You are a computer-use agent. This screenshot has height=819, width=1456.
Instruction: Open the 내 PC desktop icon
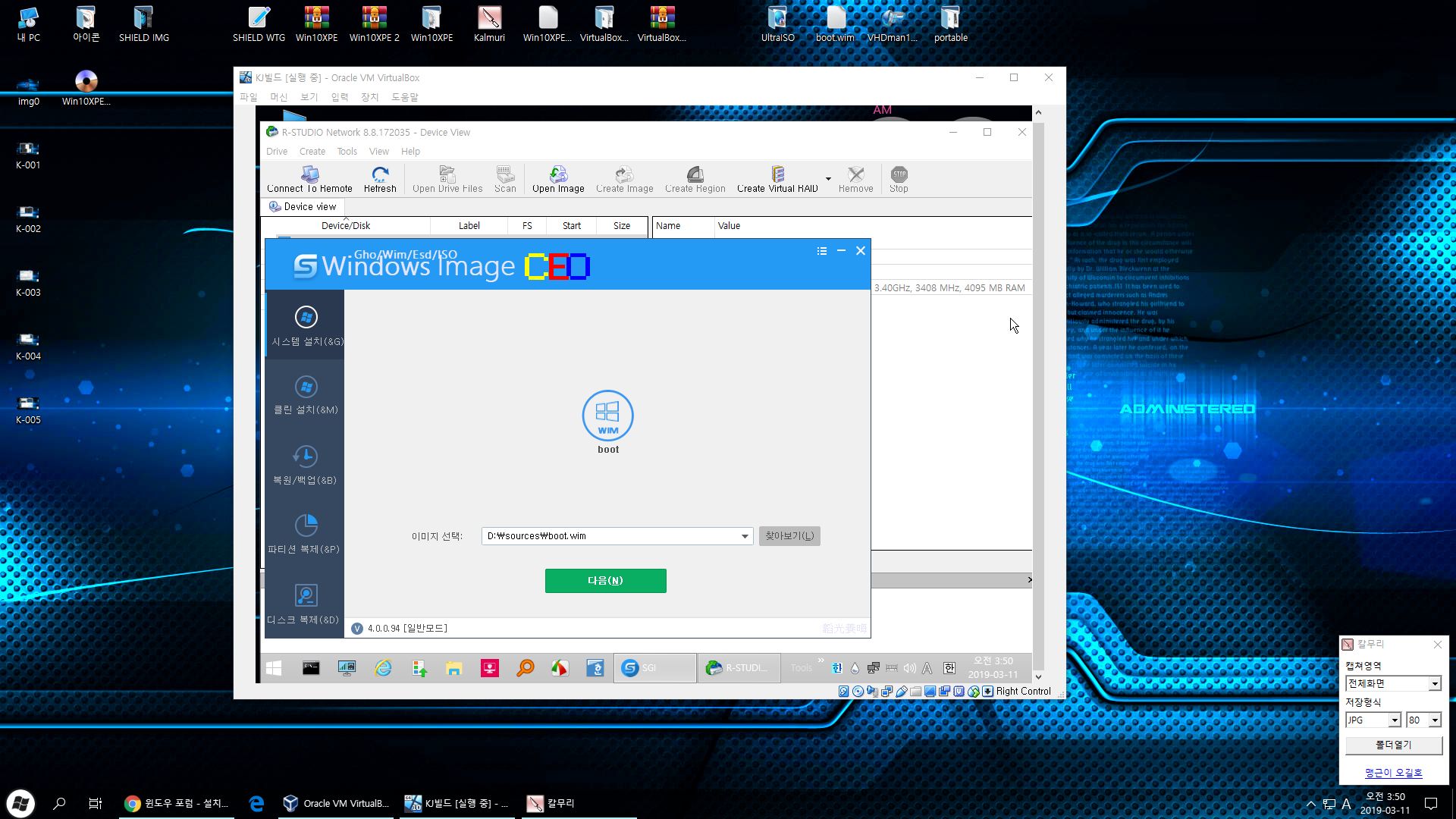point(29,24)
